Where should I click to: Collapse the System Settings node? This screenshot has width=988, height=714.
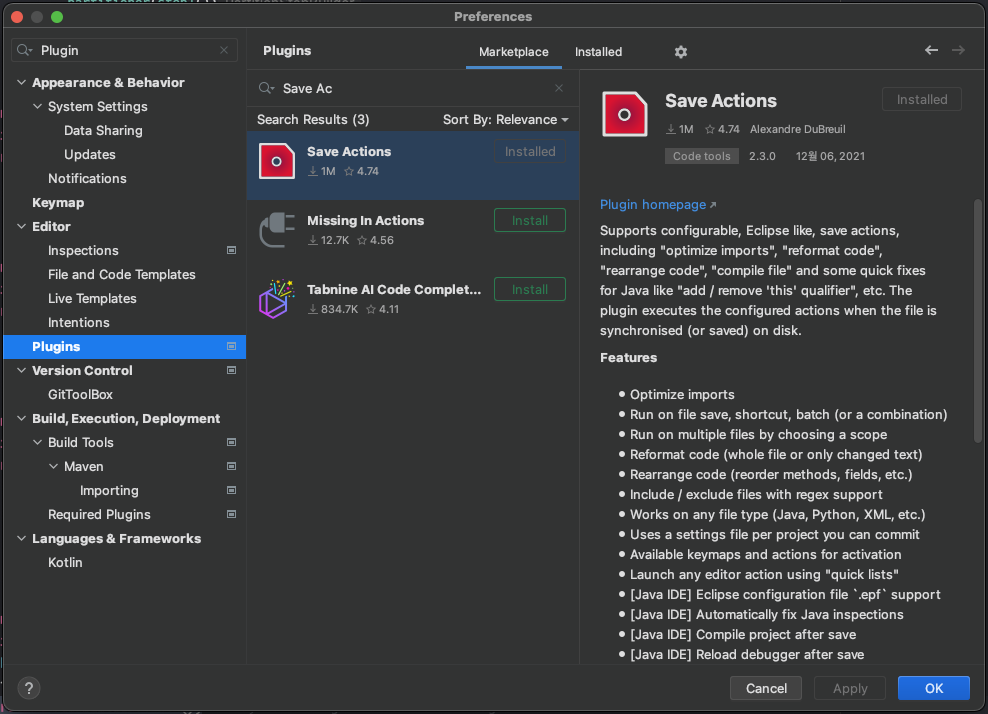pyautogui.click(x=37, y=107)
